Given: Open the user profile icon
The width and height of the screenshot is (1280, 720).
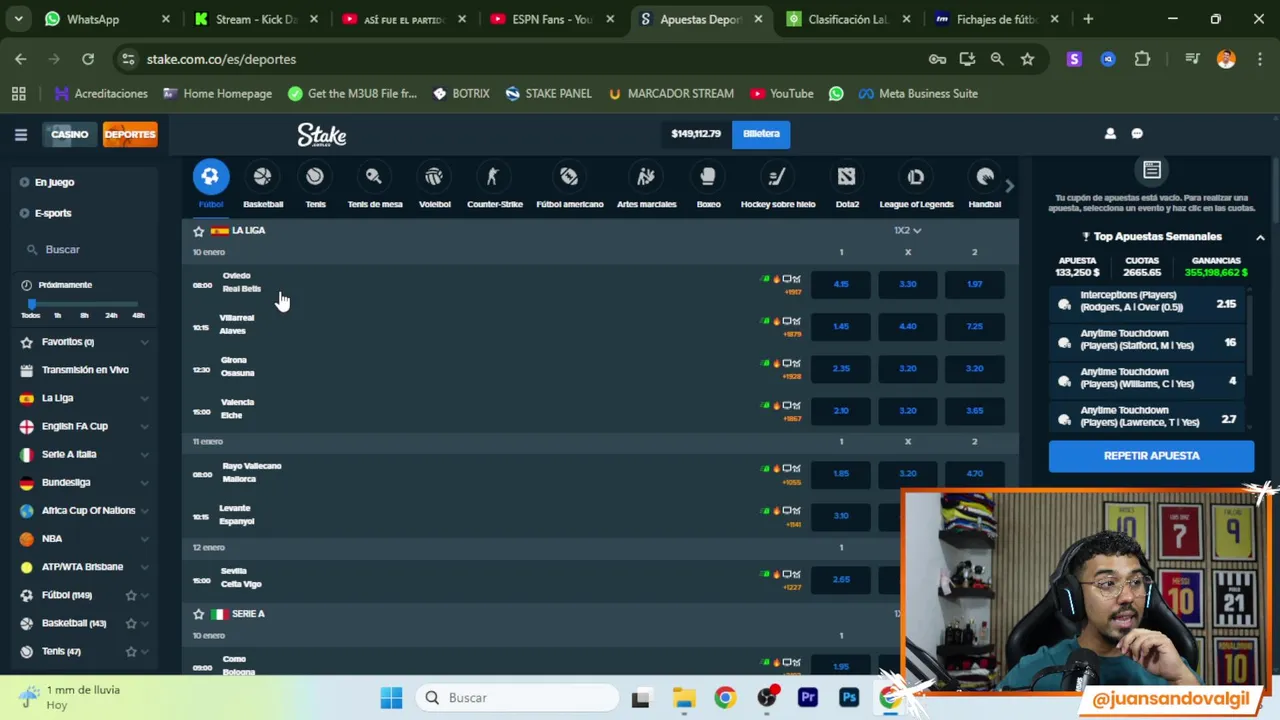Looking at the screenshot, I should pos(1110,133).
